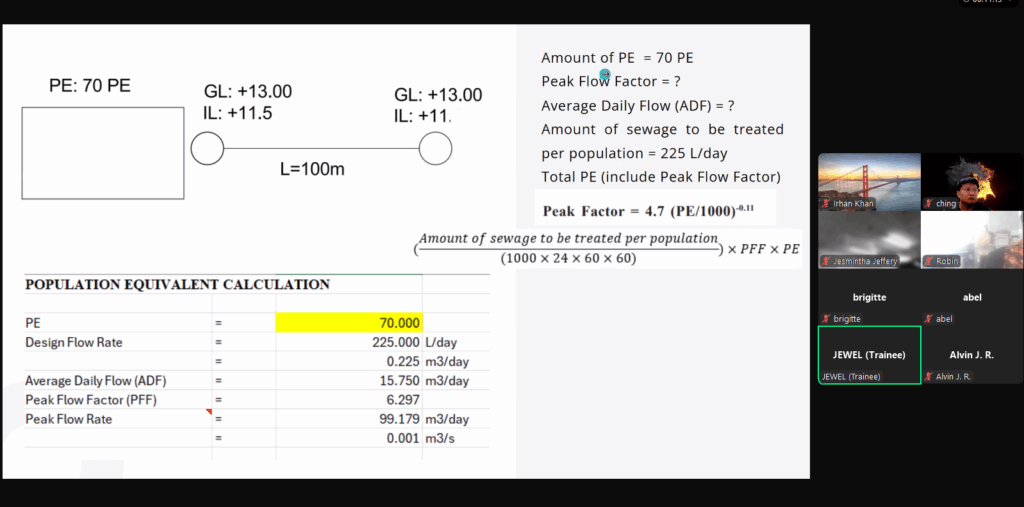Screen dimensions: 1024x507
Task: Click the 99.179 Peak Flow Rate cell
Action: 348,419
